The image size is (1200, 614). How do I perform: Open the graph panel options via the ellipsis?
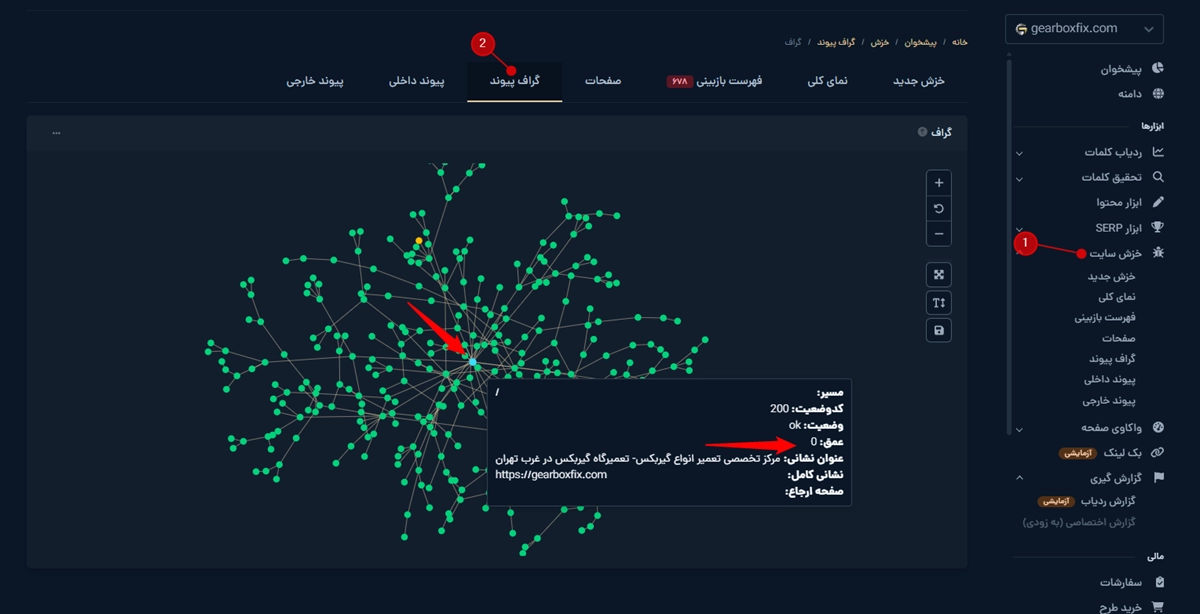coord(56,131)
